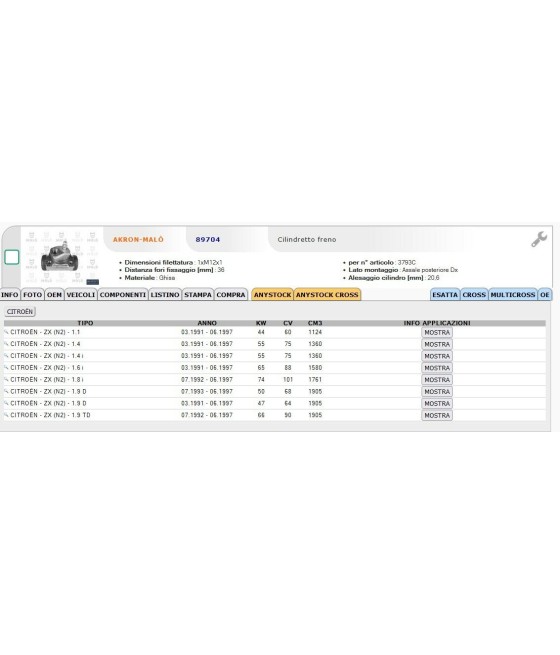The image size is (560, 655).
Task: Switch to the MULTICROSS tab
Action: click(x=512, y=294)
